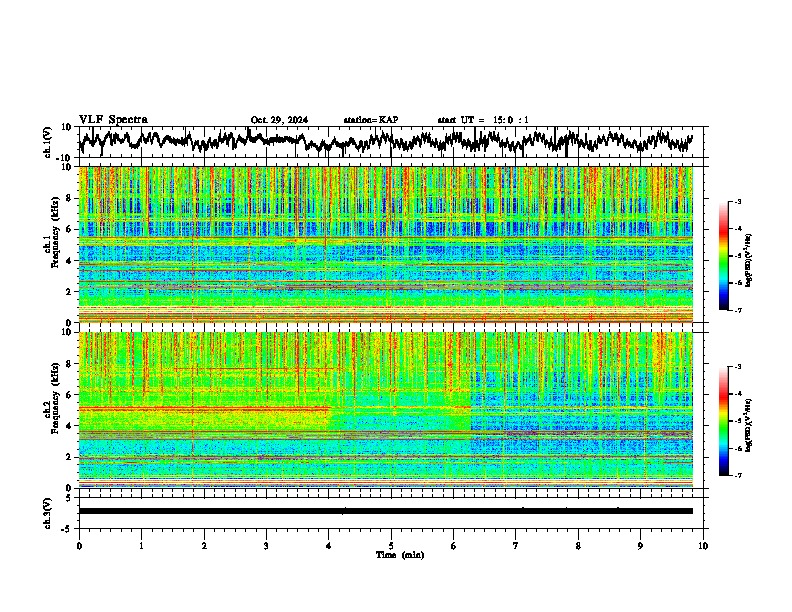Click the "5" minute tick on Time axis
Image resolution: width=792 pixels, height=612 pixels.
(391, 546)
